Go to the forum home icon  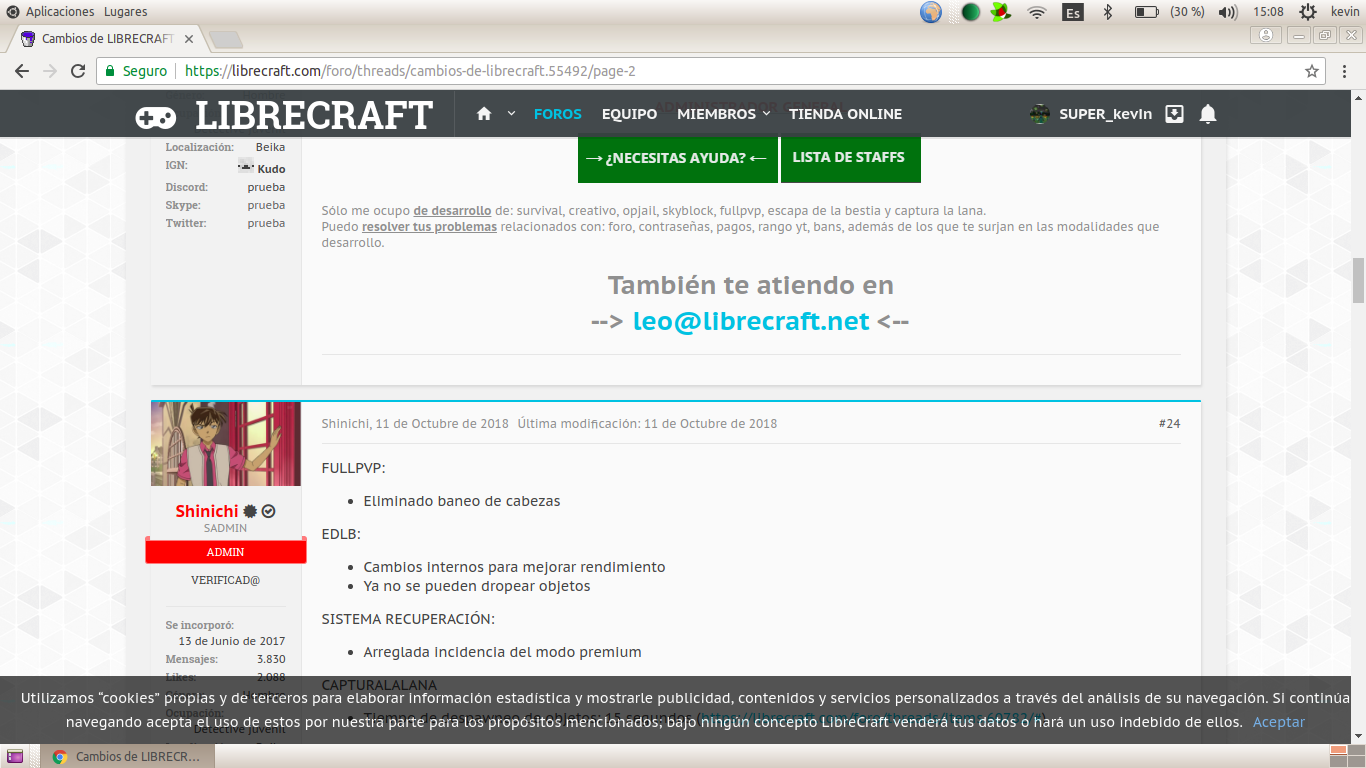pos(485,114)
